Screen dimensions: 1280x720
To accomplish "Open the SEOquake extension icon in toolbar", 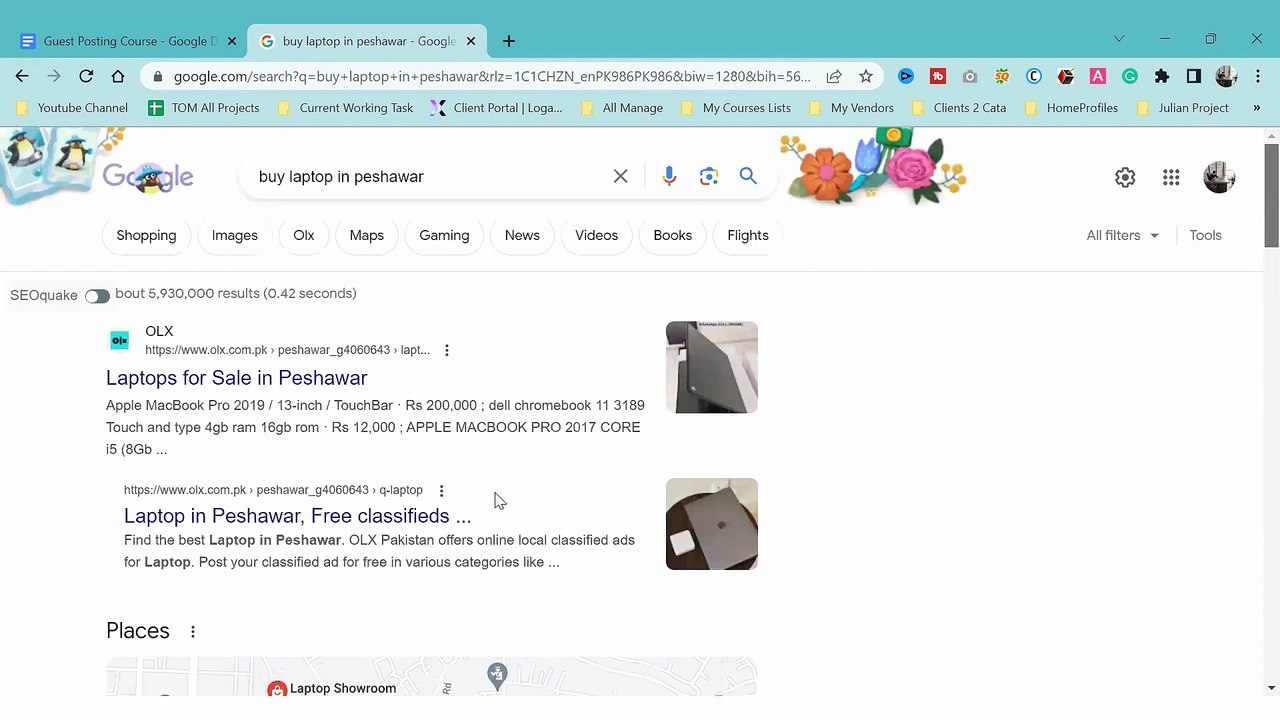I will pos(1002,76).
